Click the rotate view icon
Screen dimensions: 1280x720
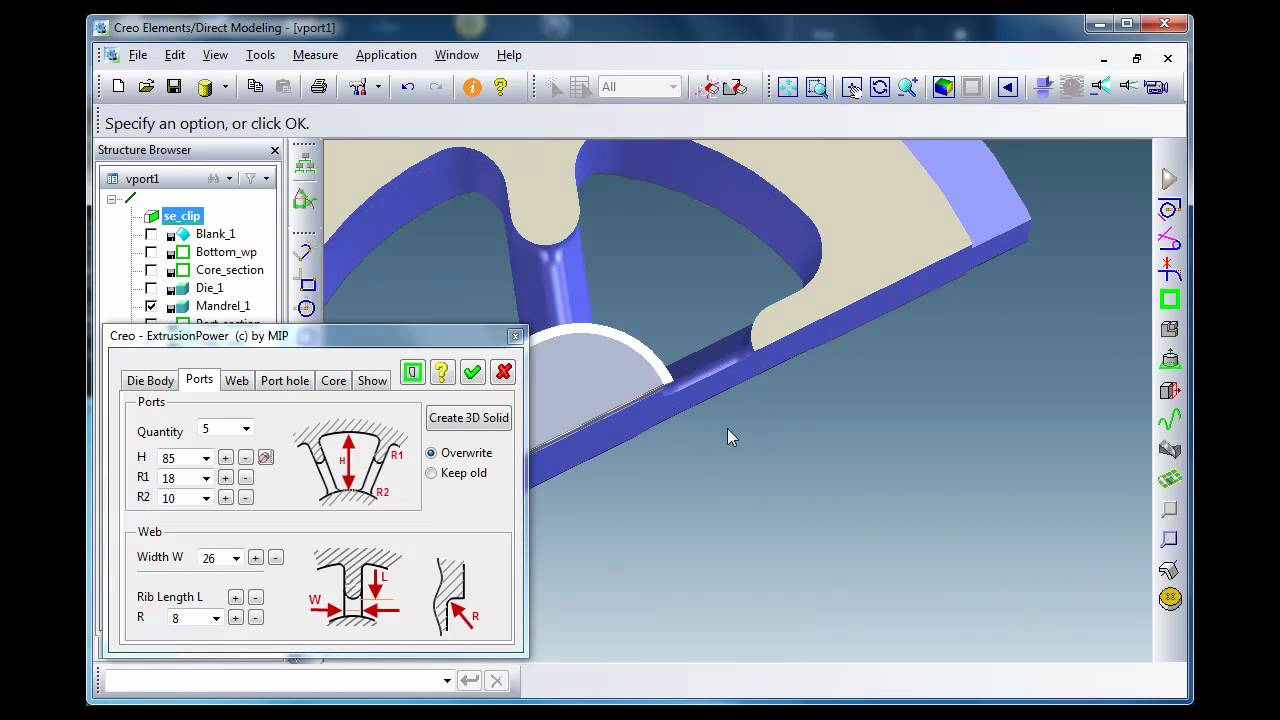click(x=880, y=87)
